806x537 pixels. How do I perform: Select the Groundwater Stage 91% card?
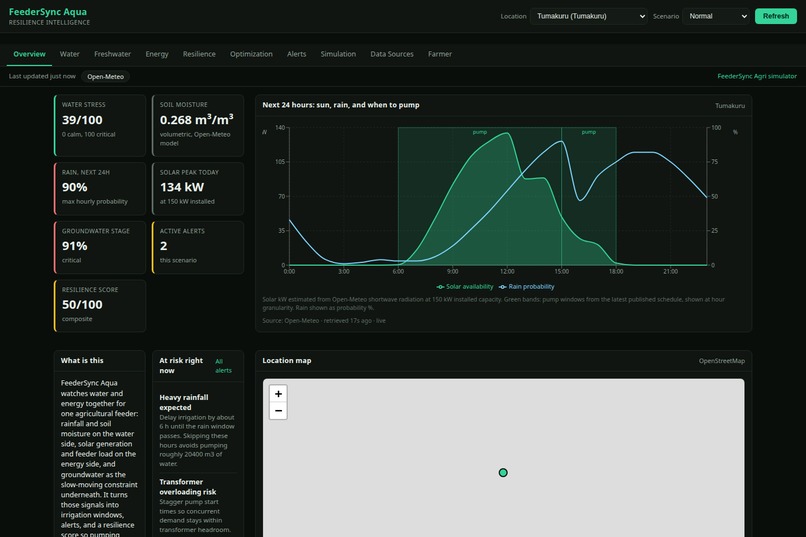point(100,247)
